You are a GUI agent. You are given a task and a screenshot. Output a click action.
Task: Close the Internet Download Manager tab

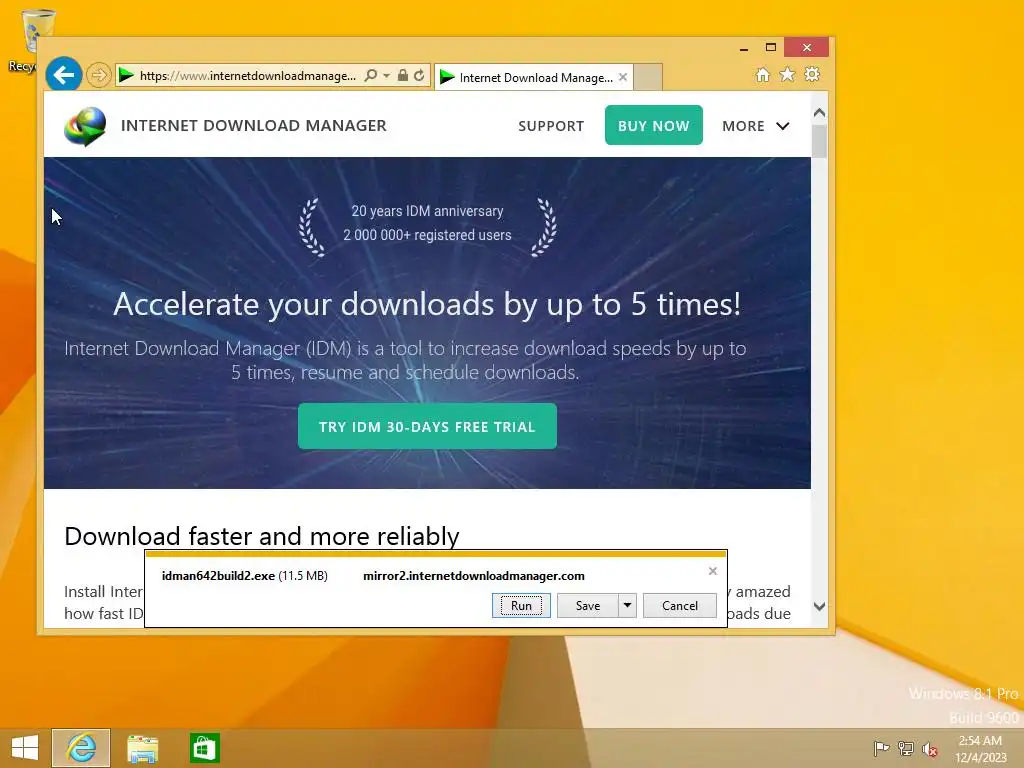pos(623,77)
